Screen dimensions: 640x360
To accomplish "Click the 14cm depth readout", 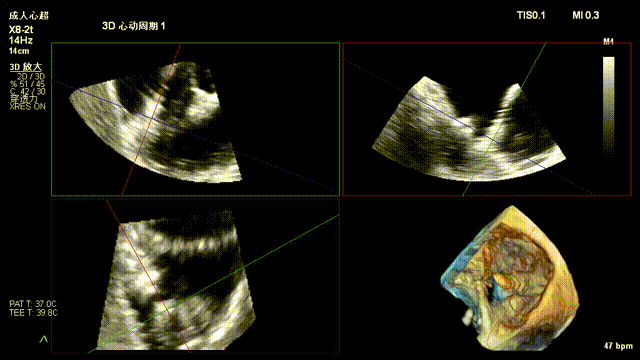I will pos(19,51).
